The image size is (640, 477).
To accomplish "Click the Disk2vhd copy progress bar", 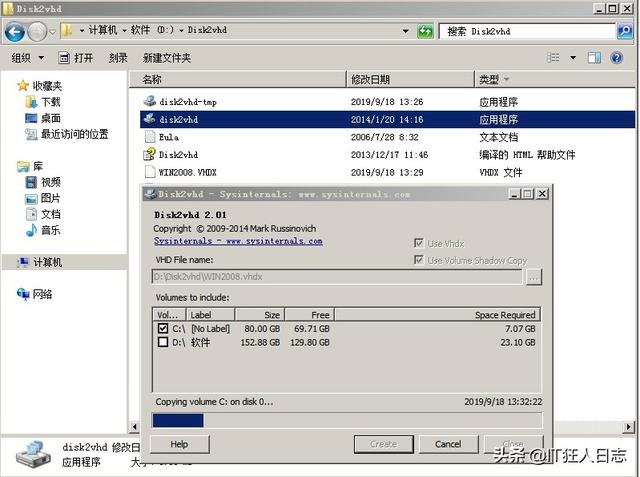I will click(347, 420).
